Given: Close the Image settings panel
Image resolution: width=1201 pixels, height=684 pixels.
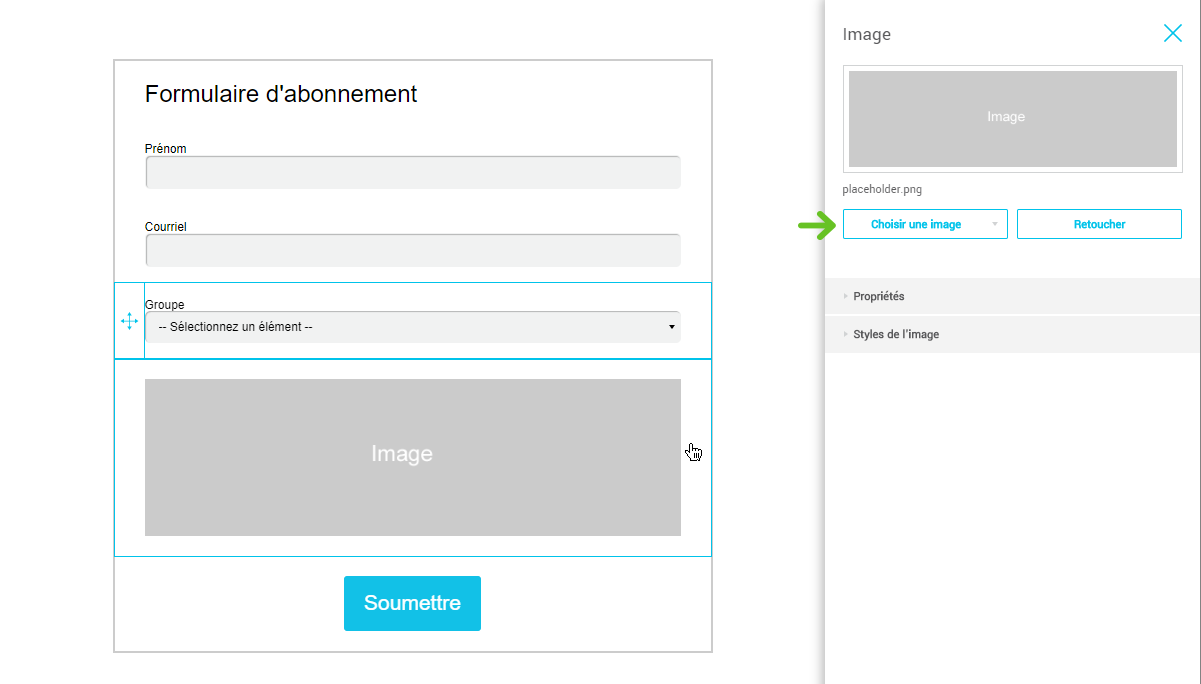Looking at the screenshot, I should (x=1172, y=33).
